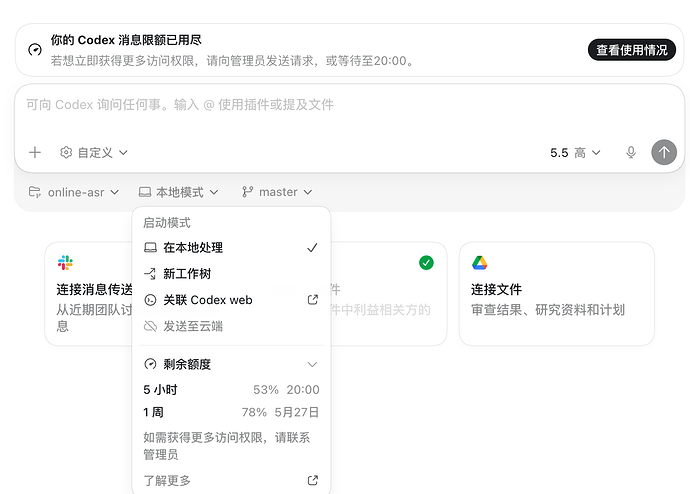
Task: Open 查看使用情况 usage details
Action: [631, 50]
